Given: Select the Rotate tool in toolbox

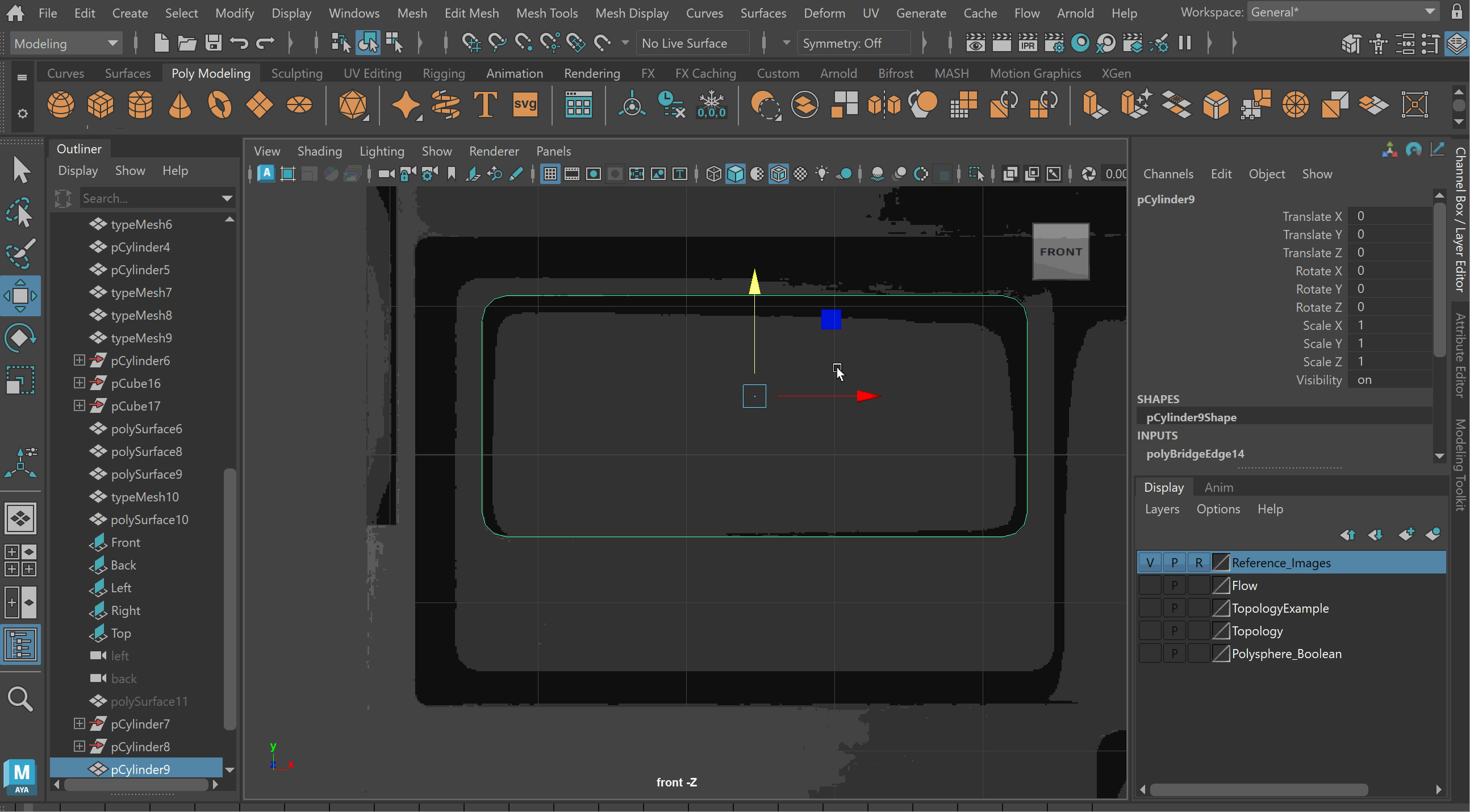Looking at the screenshot, I should (20, 338).
